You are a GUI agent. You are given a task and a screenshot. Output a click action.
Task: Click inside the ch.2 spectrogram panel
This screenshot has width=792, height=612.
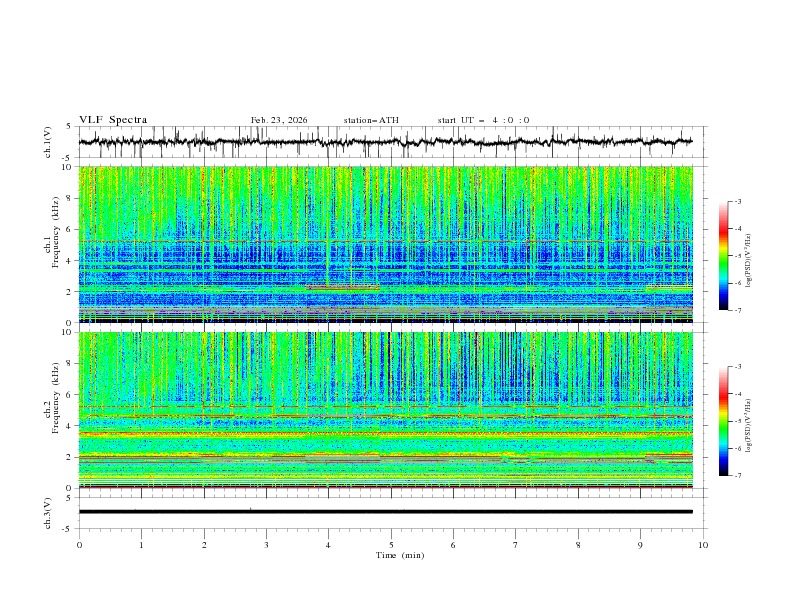[x=385, y=410]
